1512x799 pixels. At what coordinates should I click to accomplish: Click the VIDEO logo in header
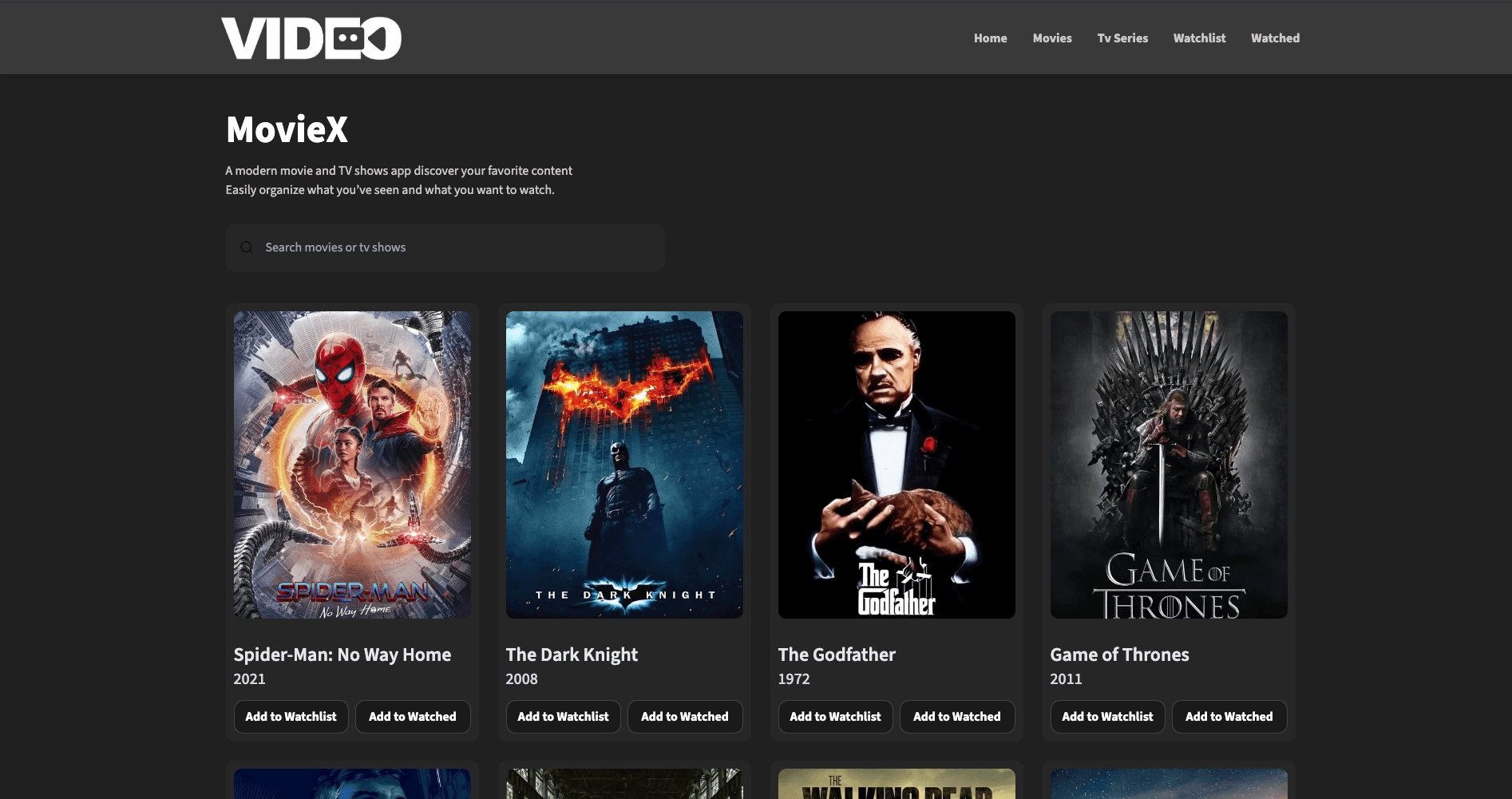(x=311, y=38)
